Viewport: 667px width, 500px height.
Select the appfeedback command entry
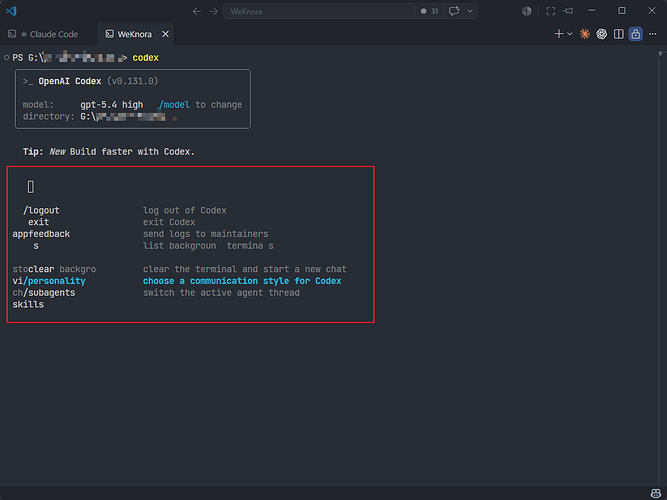pos(41,234)
